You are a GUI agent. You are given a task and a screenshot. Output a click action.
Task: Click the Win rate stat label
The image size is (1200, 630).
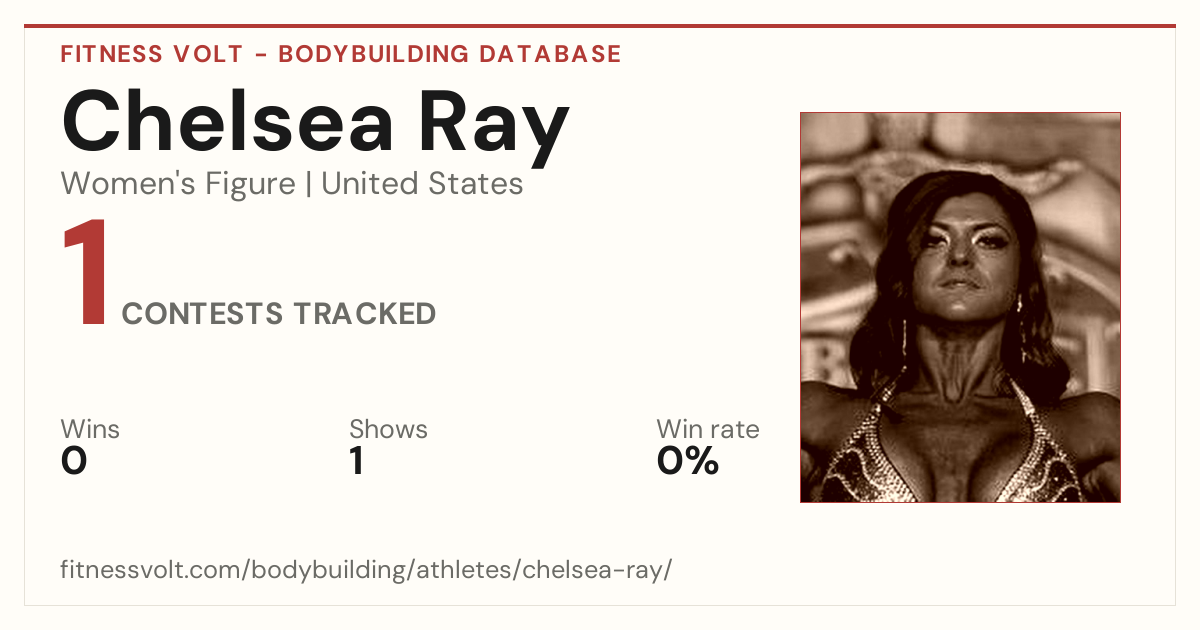click(707, 429)
